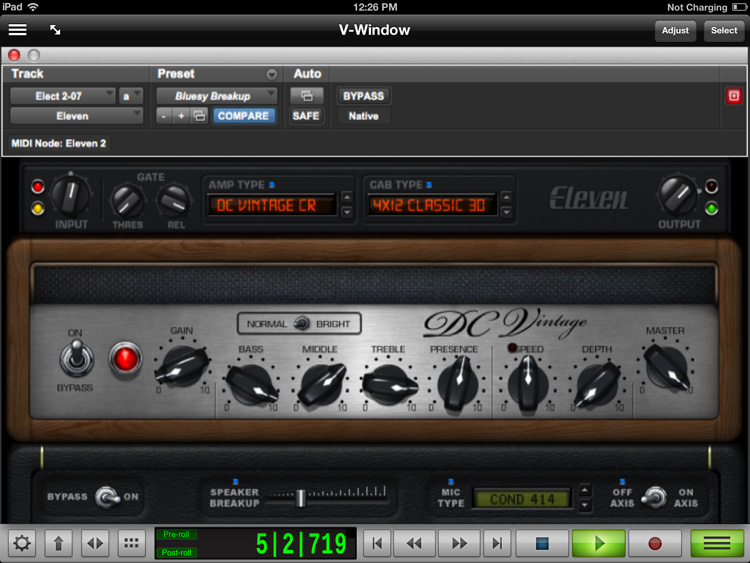This screenshot has width=750, height=563.
Task: Toggle the plugin BYPASS button
Action: (x=364, y=96)
